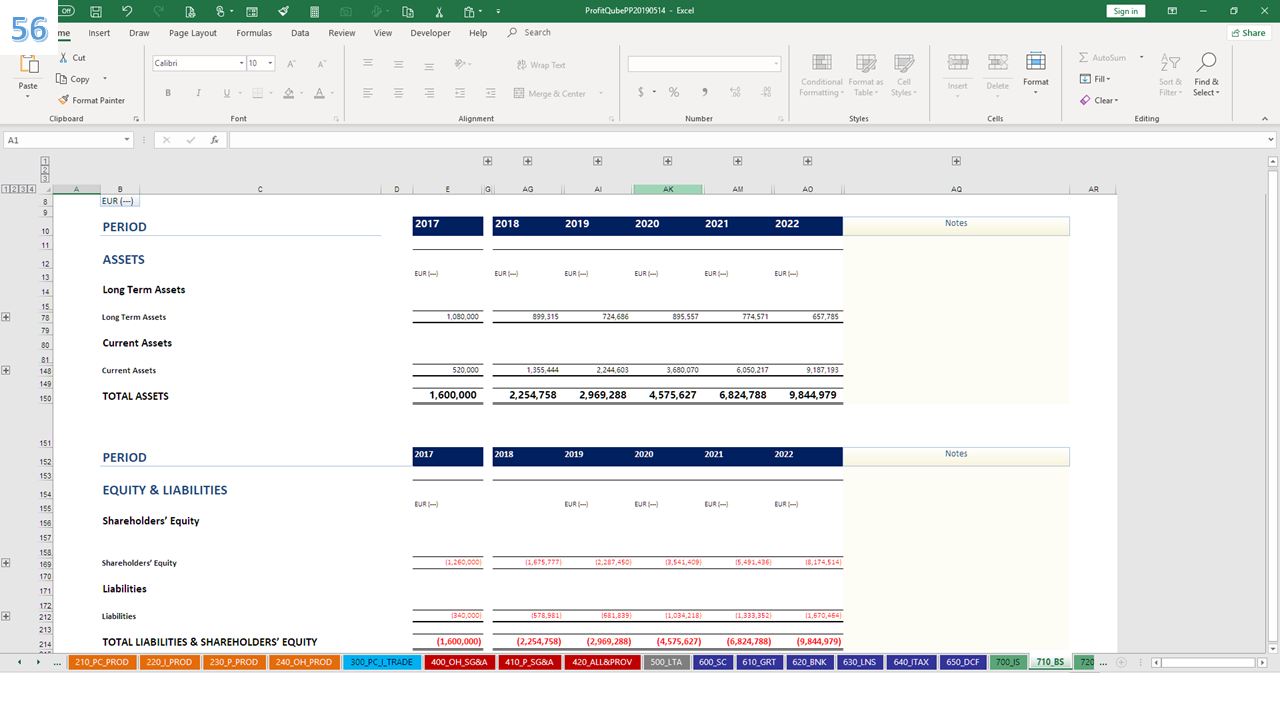
Task: Click the Insert Function fx button
Action: tap(214, 140)
